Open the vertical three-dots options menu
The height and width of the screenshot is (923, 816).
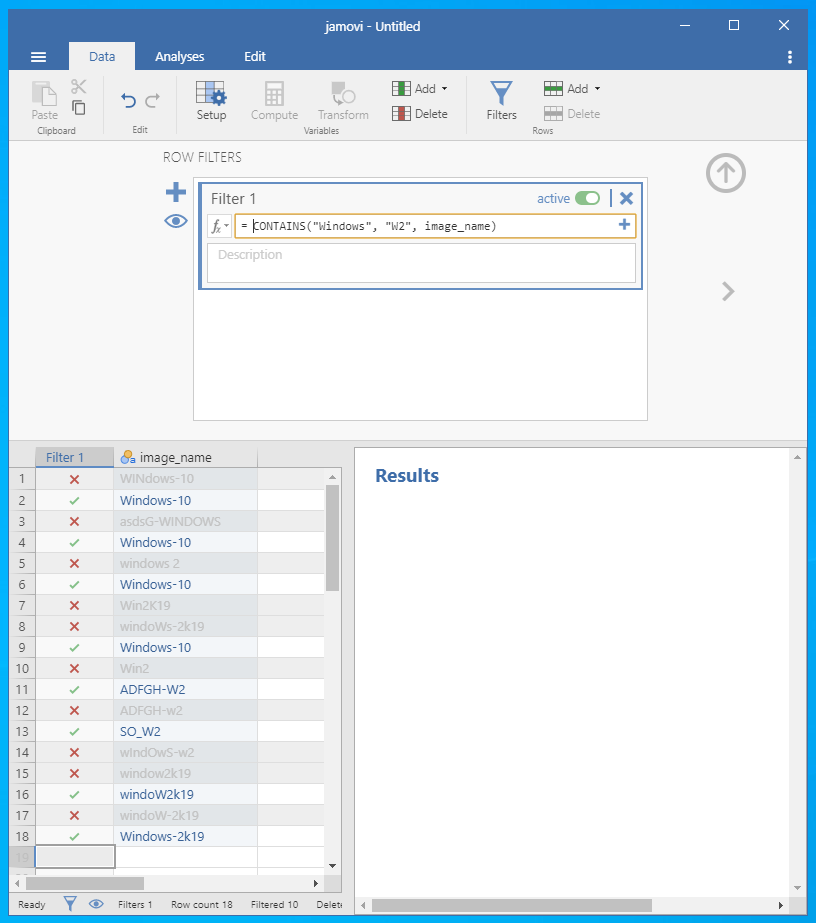790,57
